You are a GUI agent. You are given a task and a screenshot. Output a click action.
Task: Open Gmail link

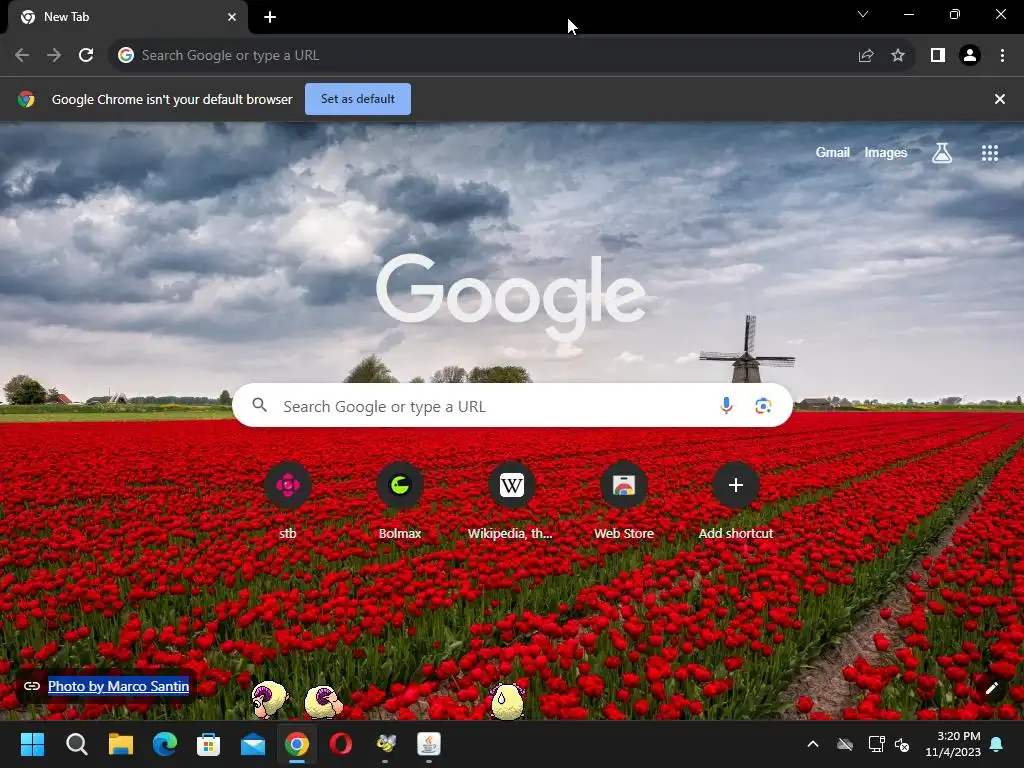pos(832,152)
